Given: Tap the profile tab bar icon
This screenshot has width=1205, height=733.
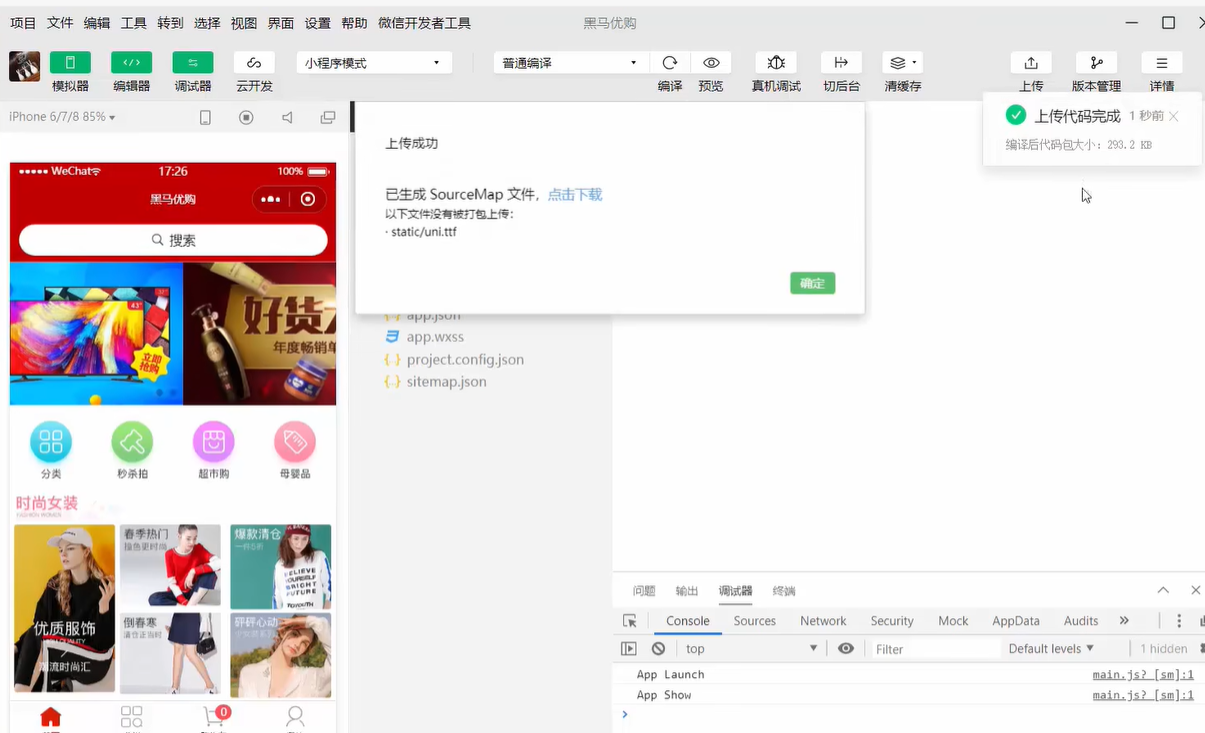Looking at the screenshot, I should pos(295,718).
